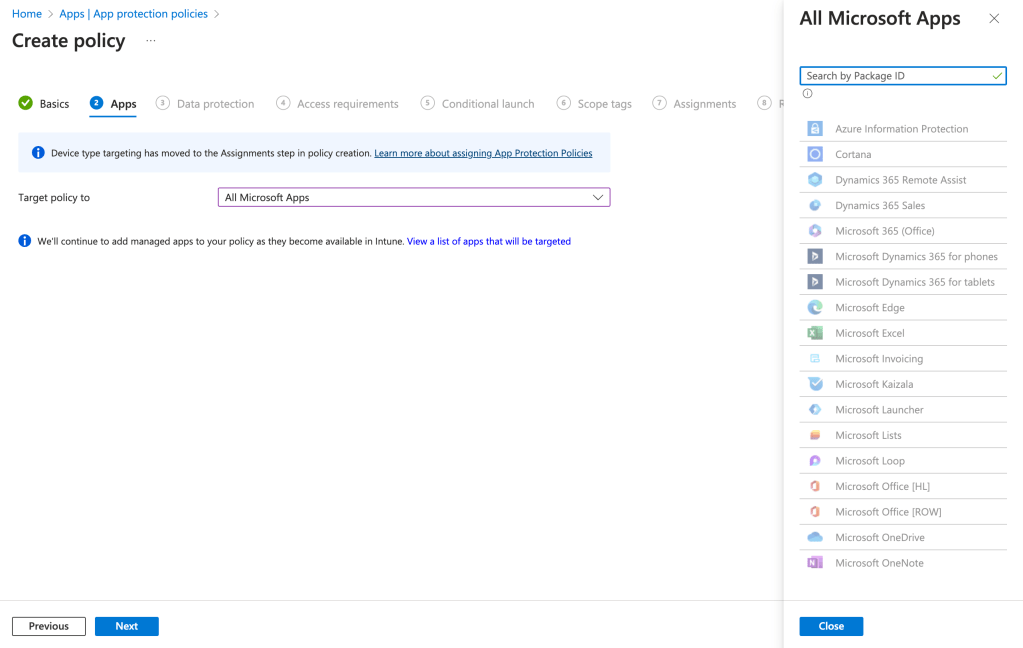The width and height of the screenshot is (1023, 648).
Task: Click the Previous button
Action: (x=48, y=626)
